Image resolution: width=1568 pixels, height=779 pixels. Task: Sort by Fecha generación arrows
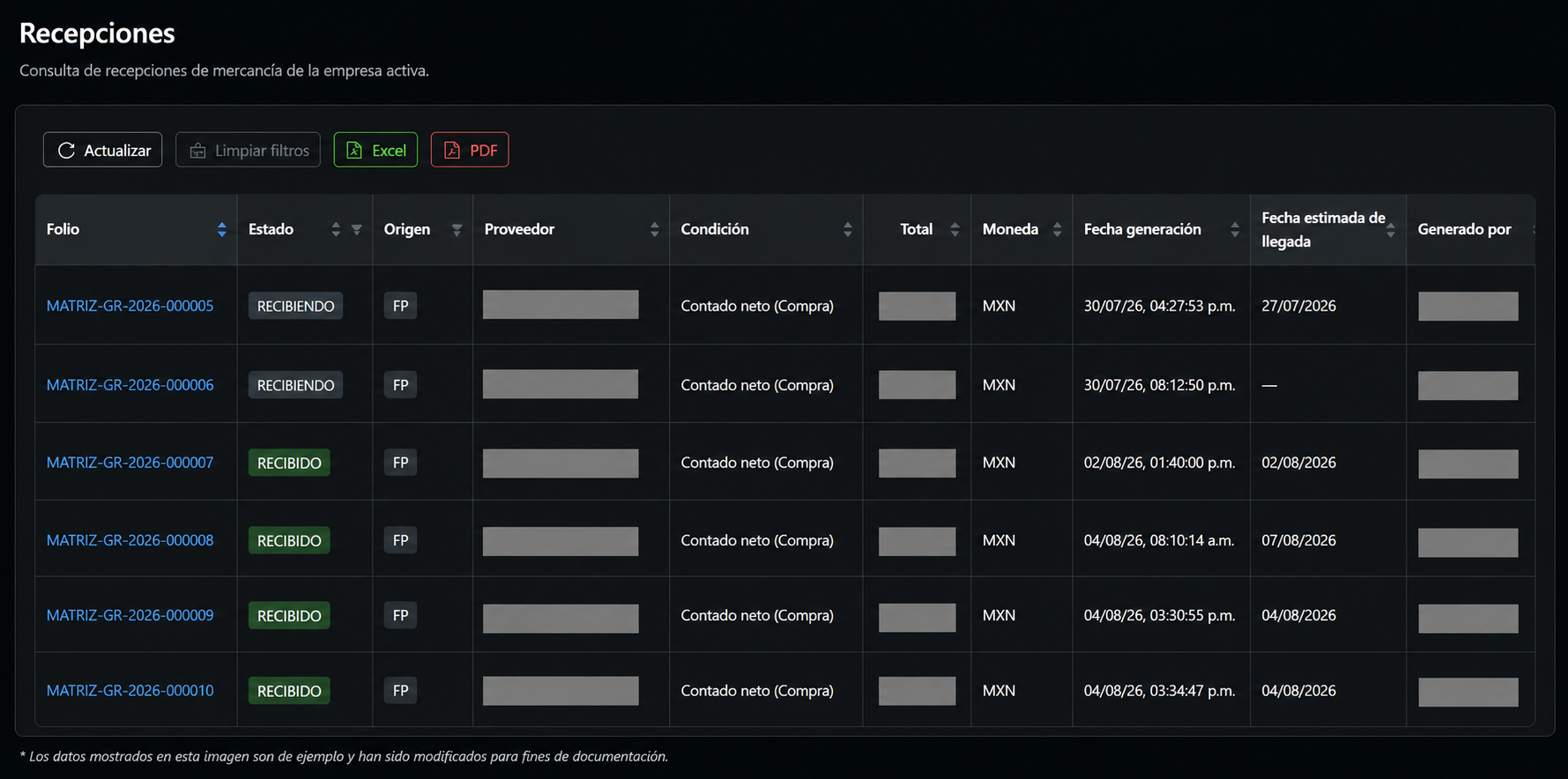click(x=1235, y=229)
